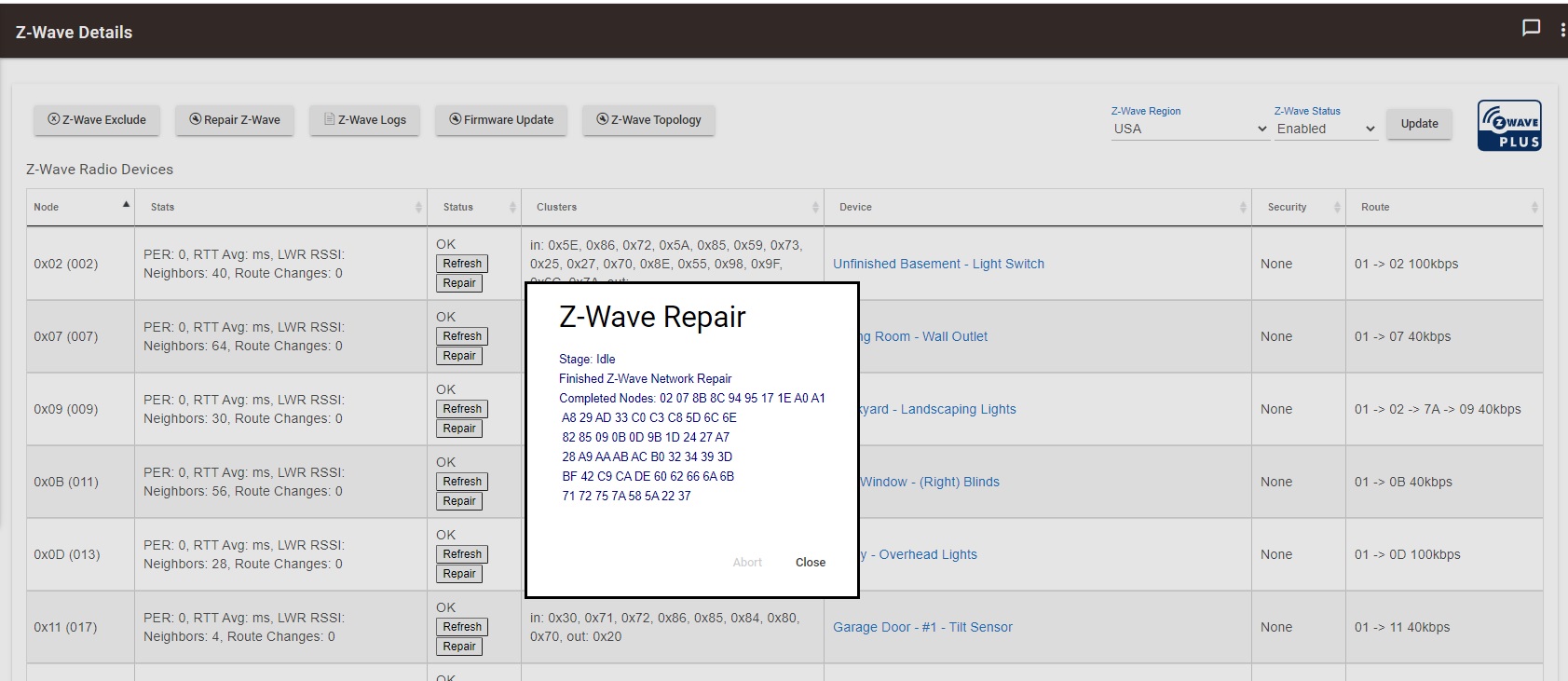Screen dimensions: 1568x681
Task: Click the Z-Wave Details page title
Action: point(74,33)
